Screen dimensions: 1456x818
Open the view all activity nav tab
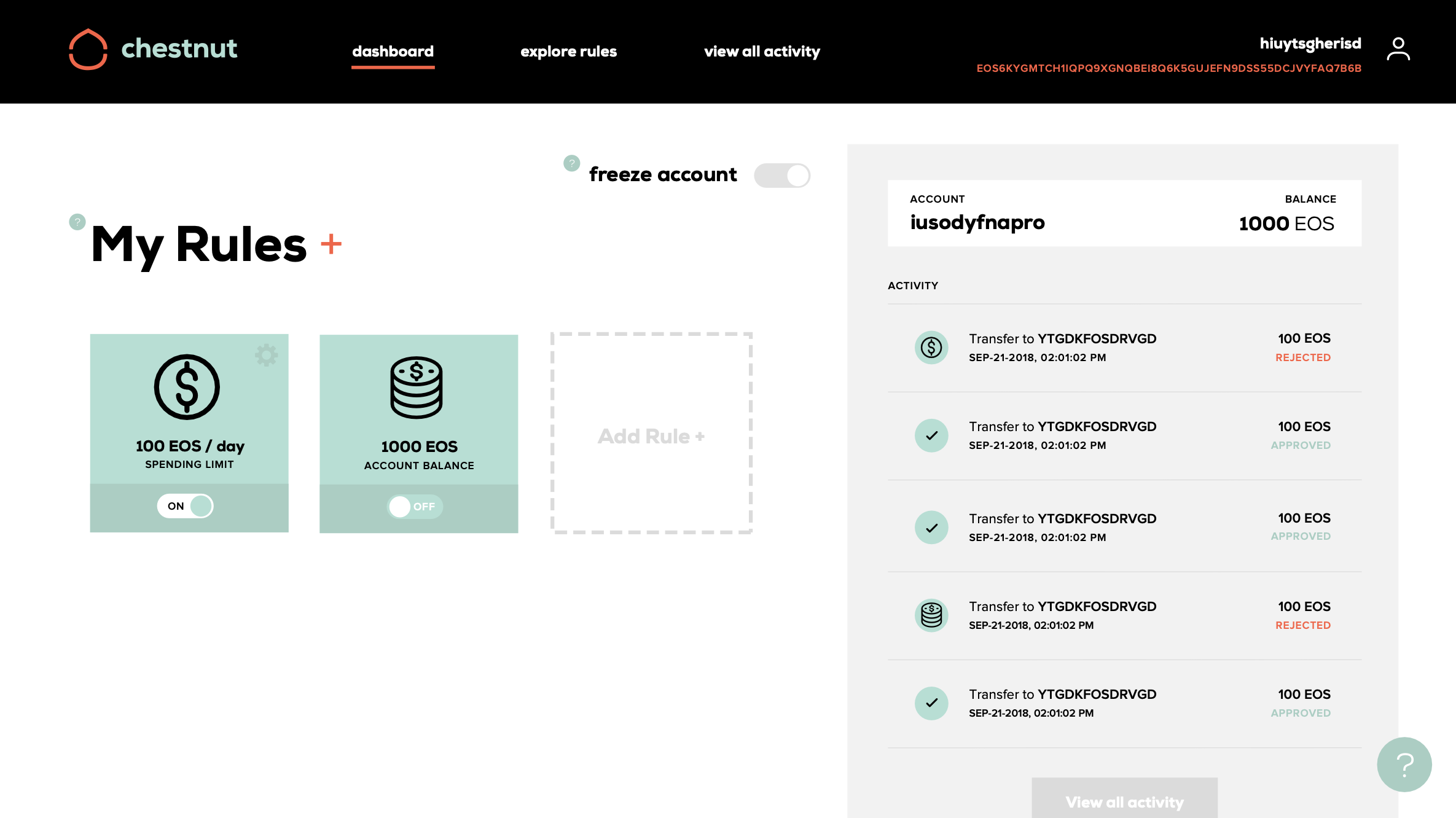(x=762, y=52)
